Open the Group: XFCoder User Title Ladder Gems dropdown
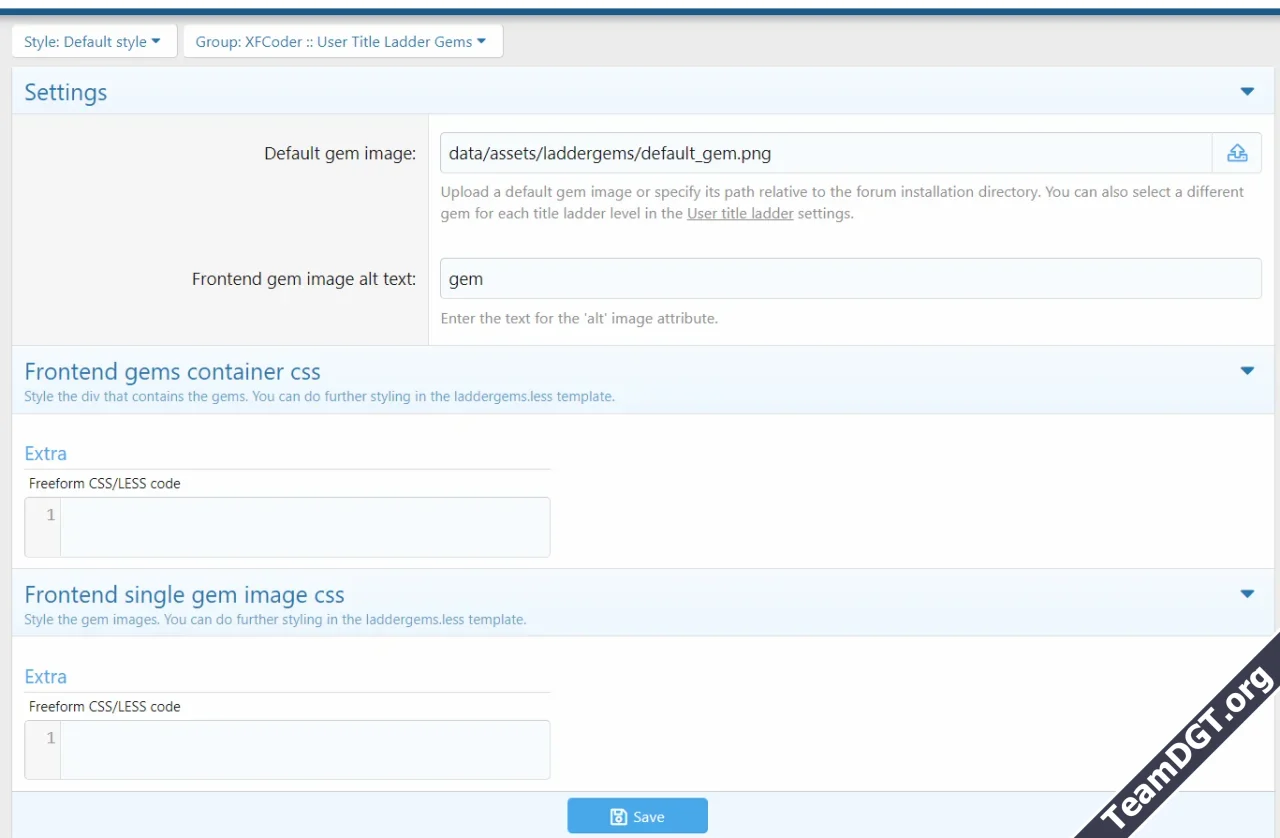Screen dimensions: 1280x838 [x=342, y=42]
